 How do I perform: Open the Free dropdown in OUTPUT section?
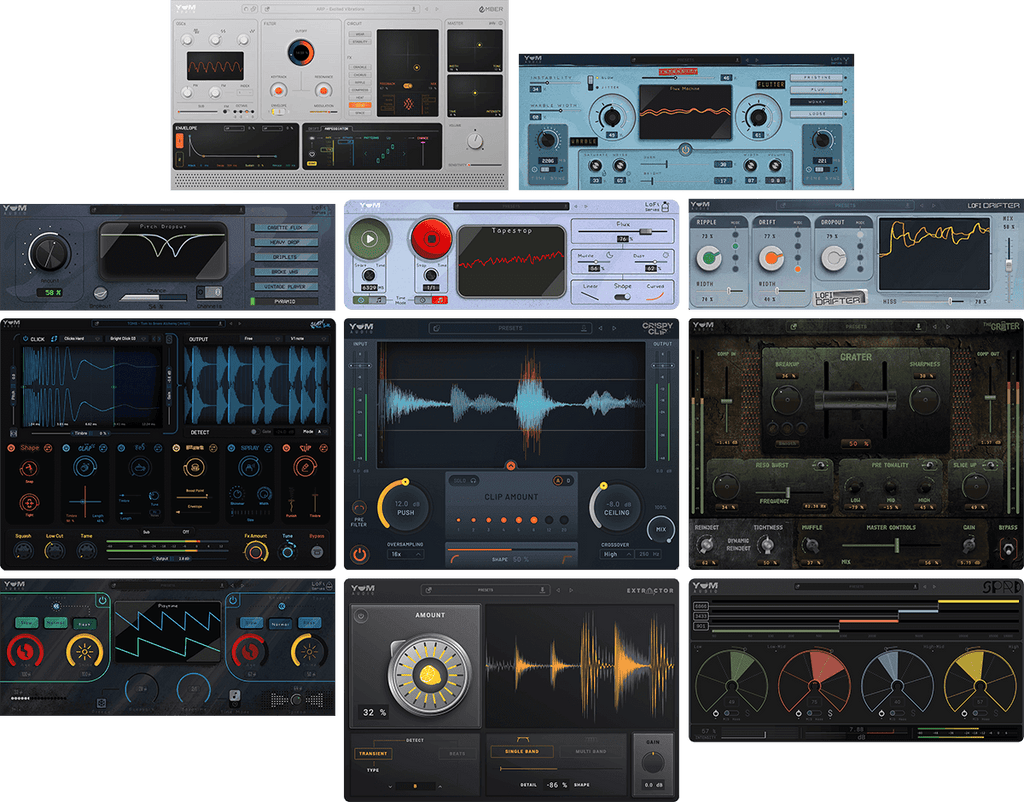pos(263,339)
